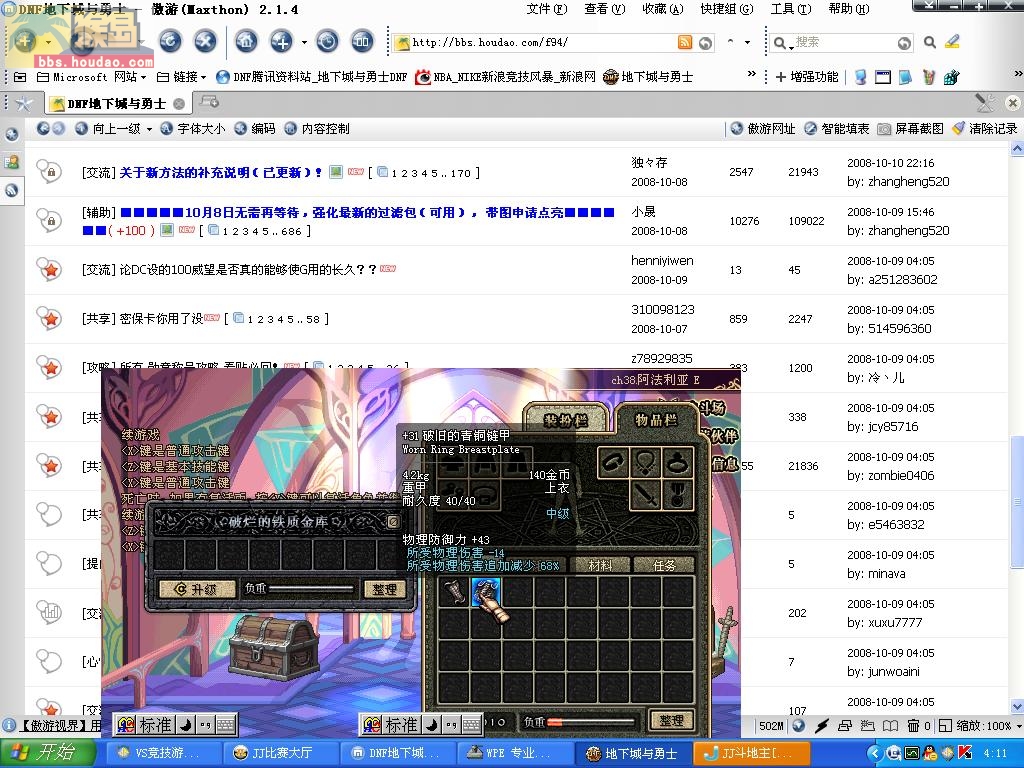This screenshot has width=1024, height=768.
Task: Click the favorites star left of tabs
Action: (x=24, y=103)
